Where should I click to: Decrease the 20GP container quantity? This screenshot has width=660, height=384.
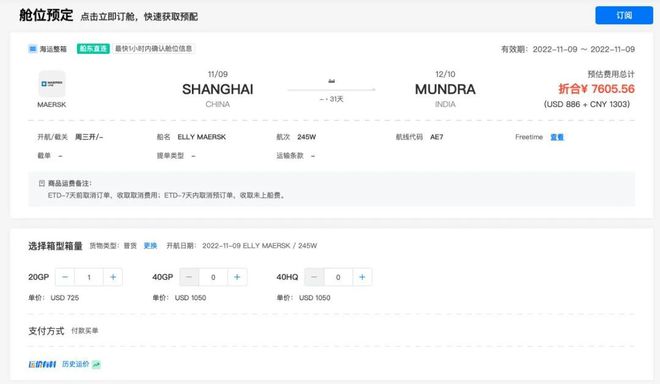(65, 277)
